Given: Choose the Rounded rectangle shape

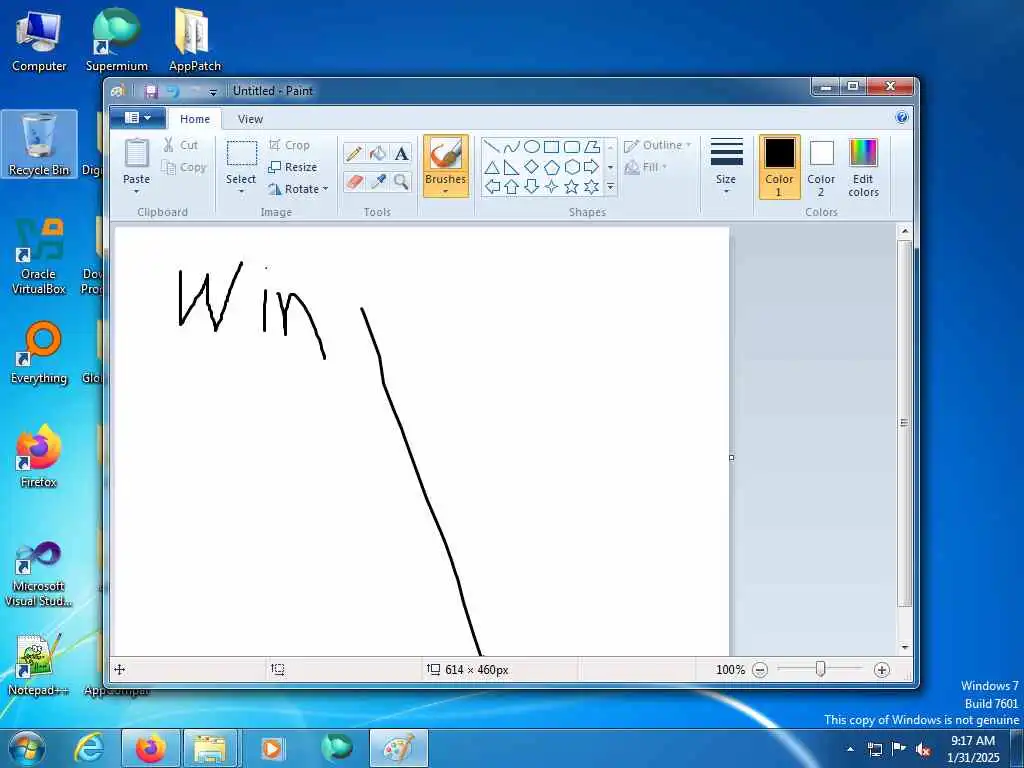Looking at the screenshot, I should coord(571,147).
